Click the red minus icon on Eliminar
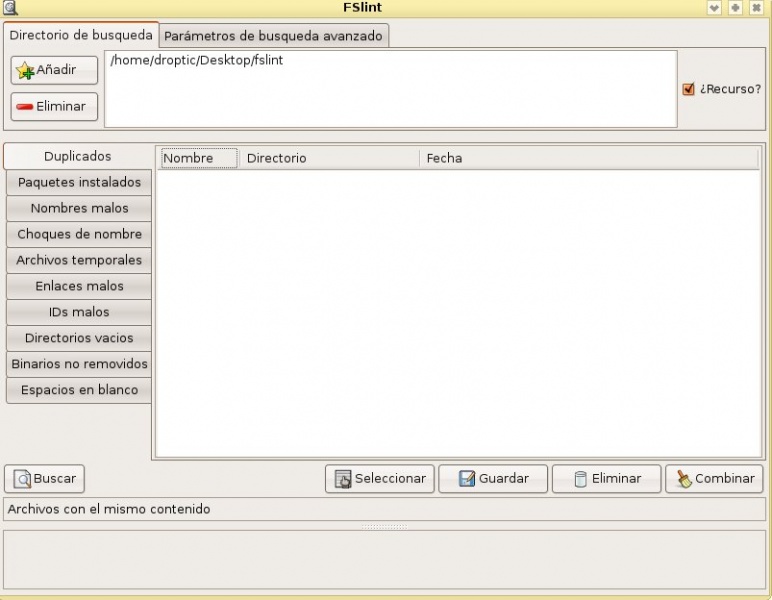Screen dimensions: 772x600 (25, 107)
